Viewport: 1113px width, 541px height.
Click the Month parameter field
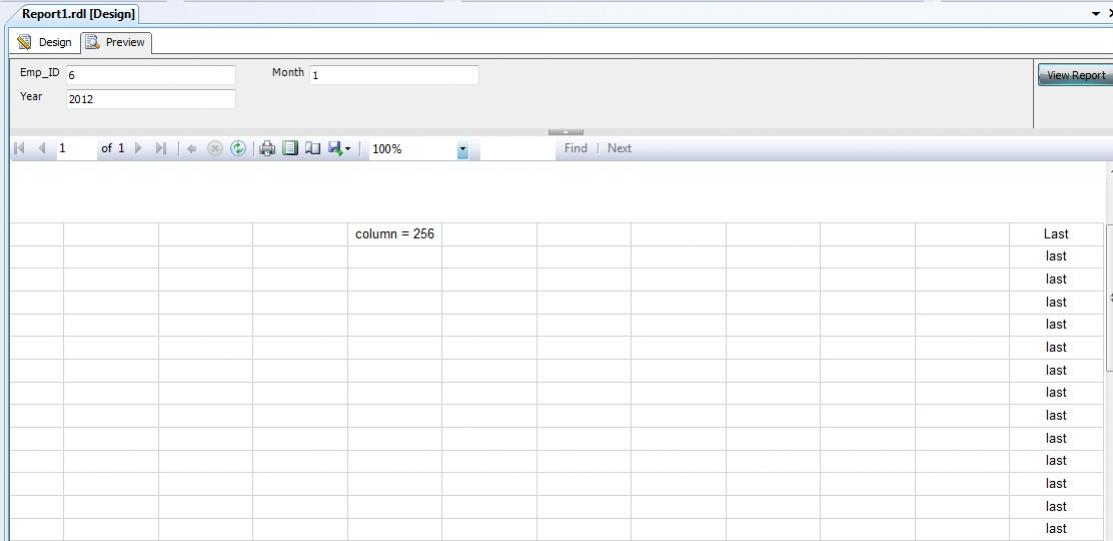(x=394, y=75)
